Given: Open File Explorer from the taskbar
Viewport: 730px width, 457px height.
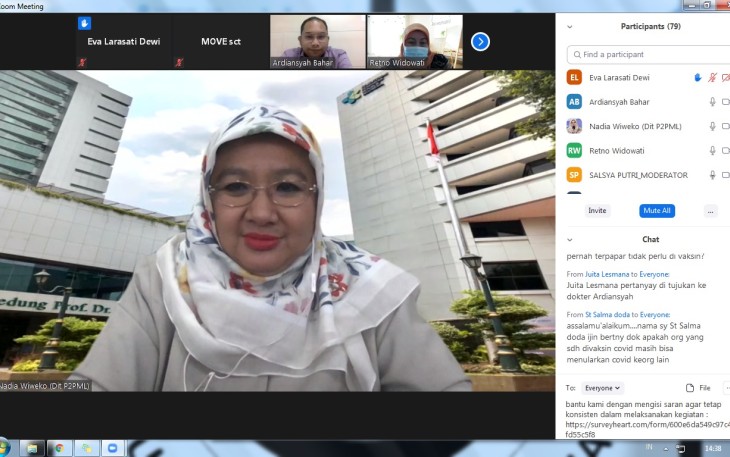Looking at the screenshot, I should click(x=32, y=448).
